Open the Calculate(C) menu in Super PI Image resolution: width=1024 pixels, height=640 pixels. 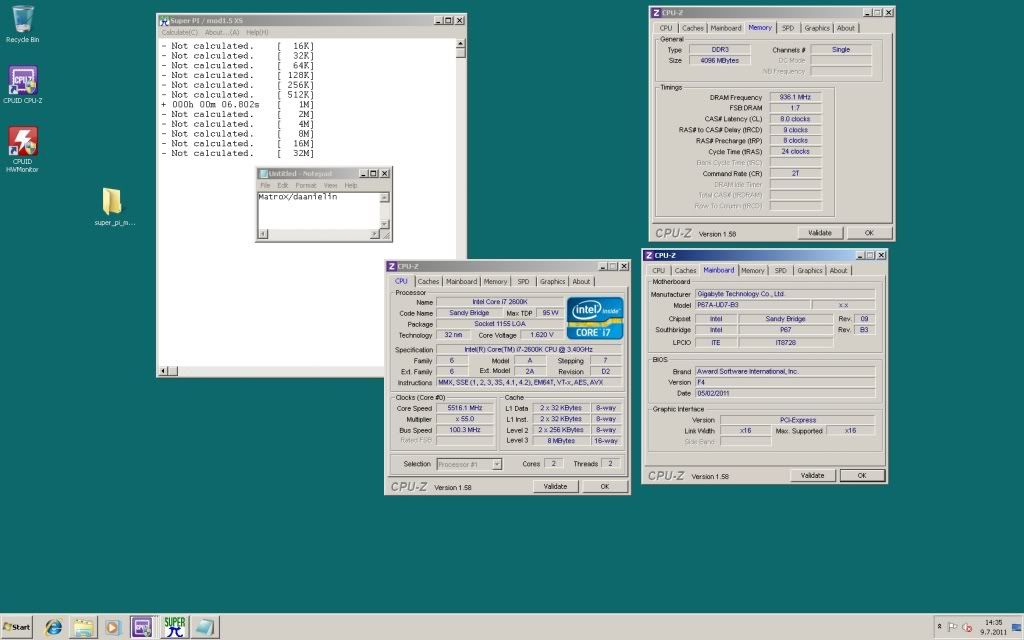180,33
